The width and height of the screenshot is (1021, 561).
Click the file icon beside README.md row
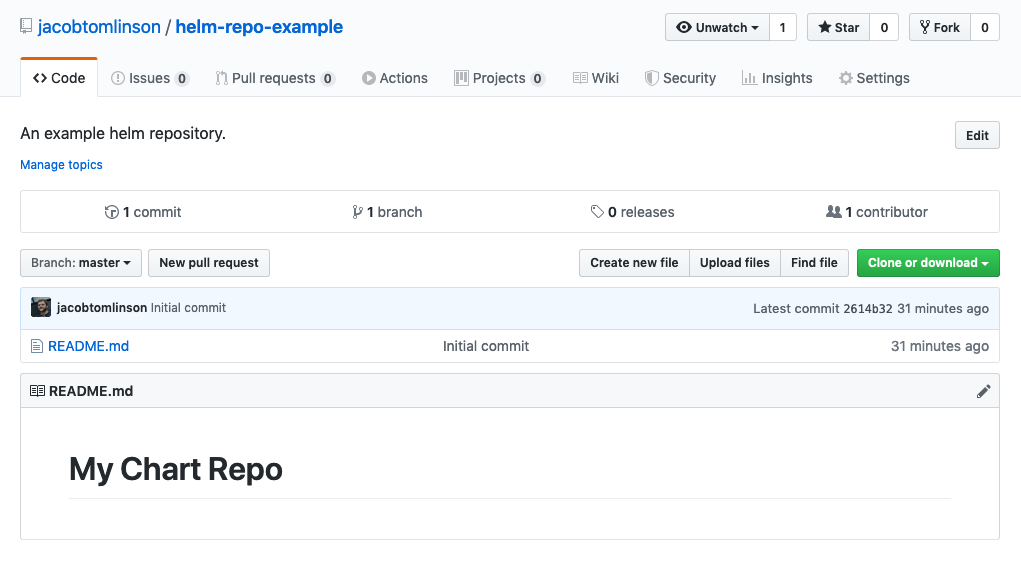37,346
